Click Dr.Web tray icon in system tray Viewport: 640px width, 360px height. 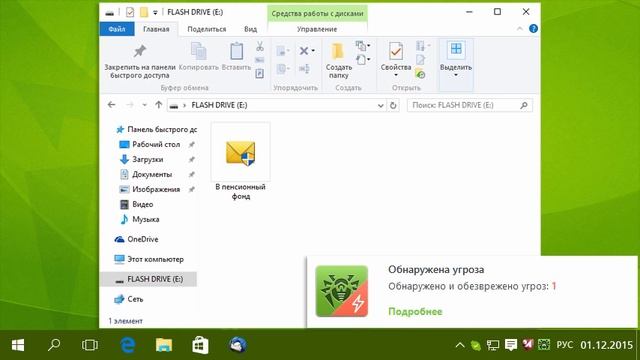click(x=544, y=345)
